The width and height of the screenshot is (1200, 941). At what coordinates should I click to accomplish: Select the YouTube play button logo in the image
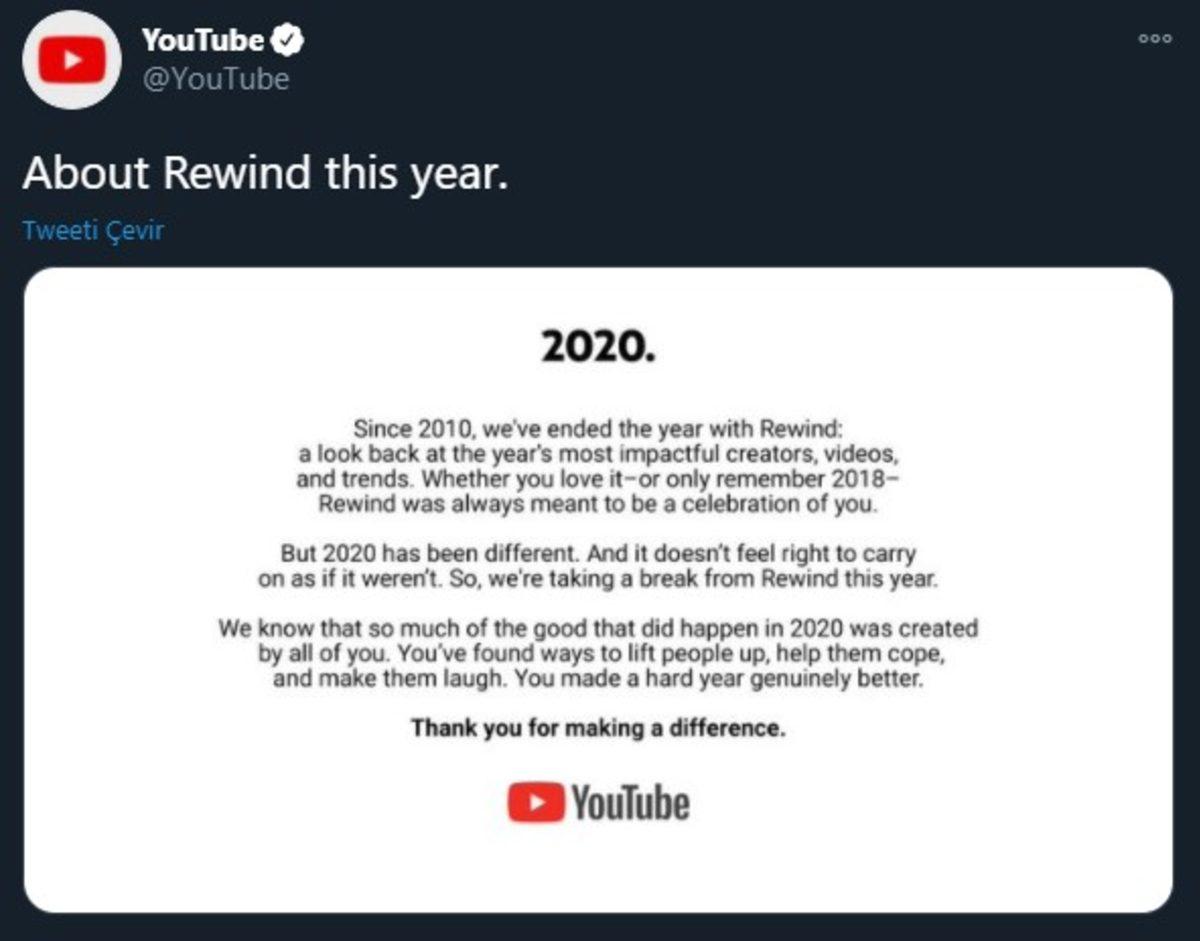click(536, 801)
